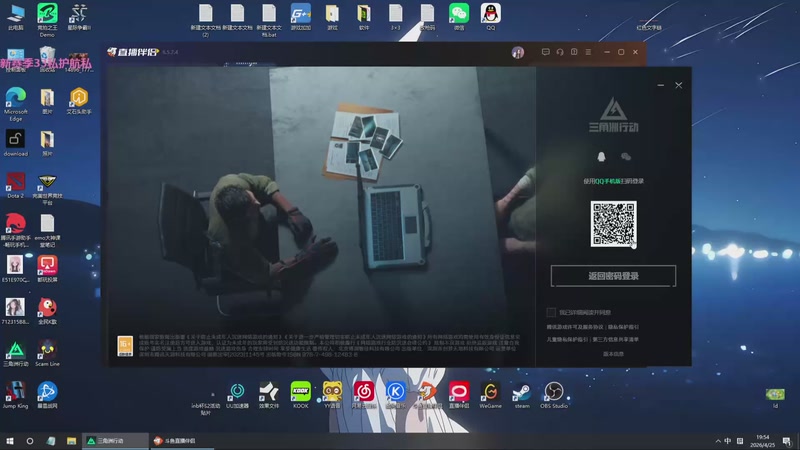The width and height of the screenshot is (800, 450).
Task: Launch 三角洲行动 from desktop shortcut
Action: pos(15,353)
